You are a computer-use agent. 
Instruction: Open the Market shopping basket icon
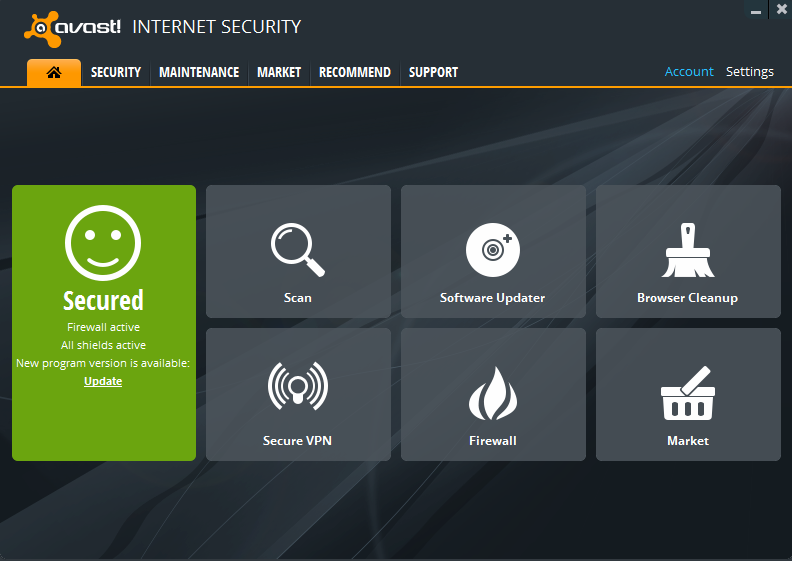[688, 393]
